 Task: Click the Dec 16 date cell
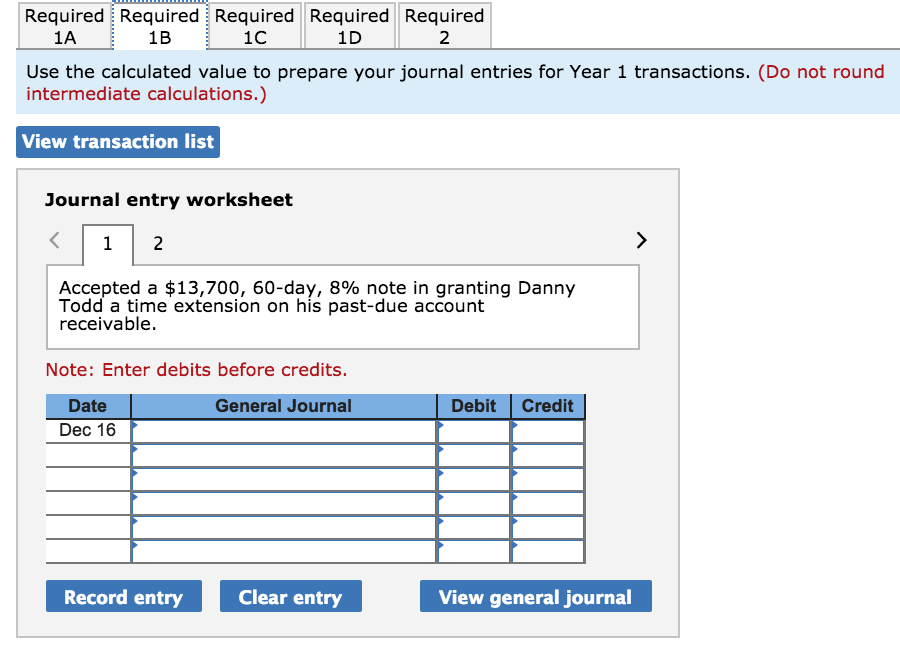[x=87, y=430]
